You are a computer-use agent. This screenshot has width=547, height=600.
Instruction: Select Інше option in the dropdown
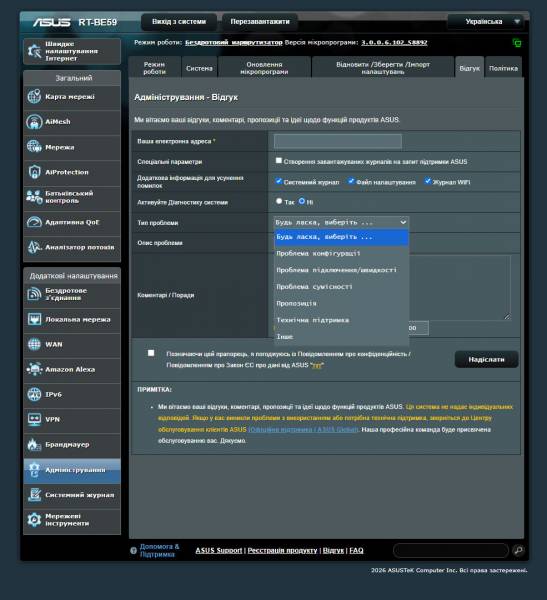(x=341, y=337)
